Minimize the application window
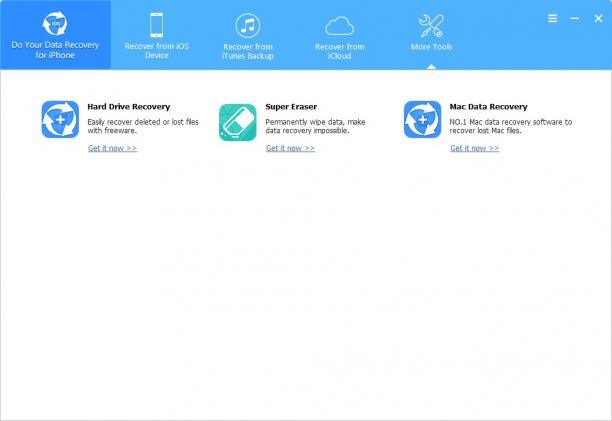The image size is (612, 421). pyautogui.click(x=575, y=18)
